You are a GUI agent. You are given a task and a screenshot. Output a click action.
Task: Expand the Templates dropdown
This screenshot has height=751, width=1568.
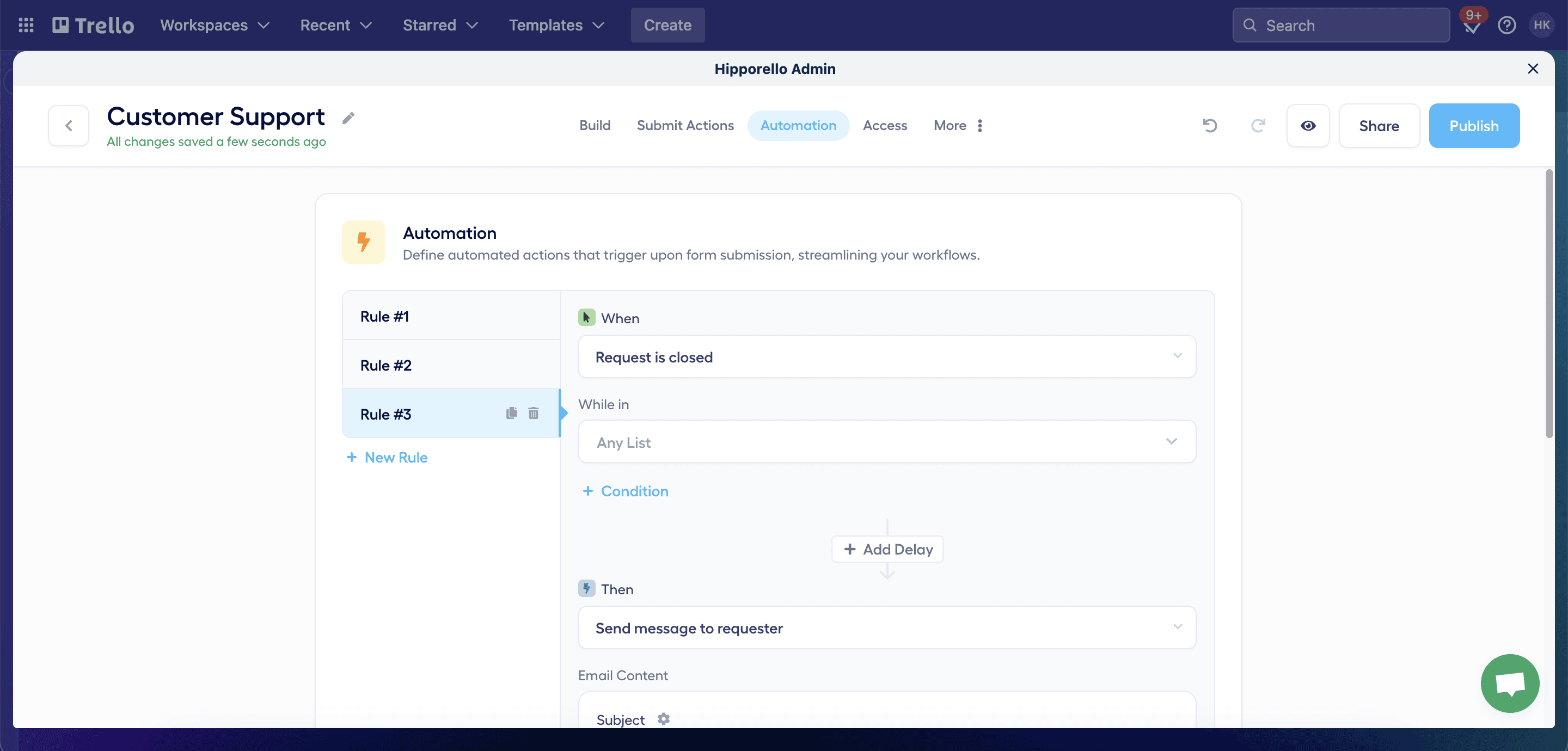point(556,25)
